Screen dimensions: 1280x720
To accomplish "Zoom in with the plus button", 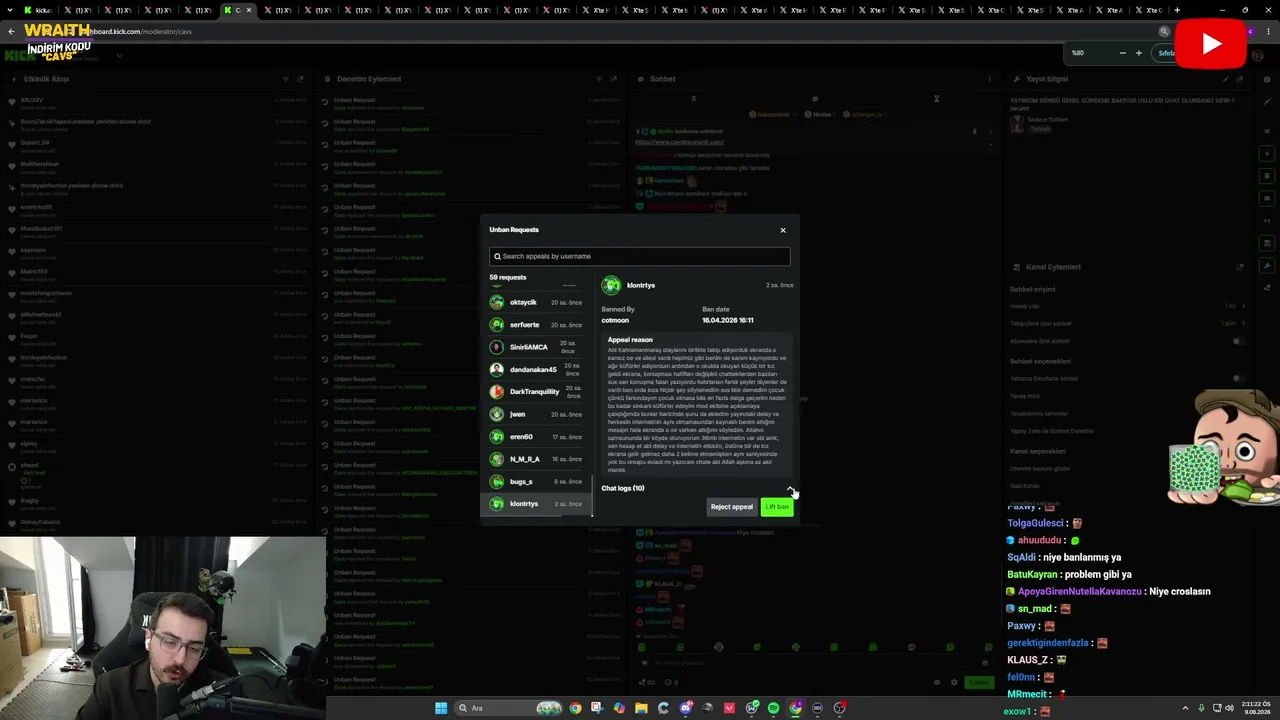I will (x=1138, y=53).
